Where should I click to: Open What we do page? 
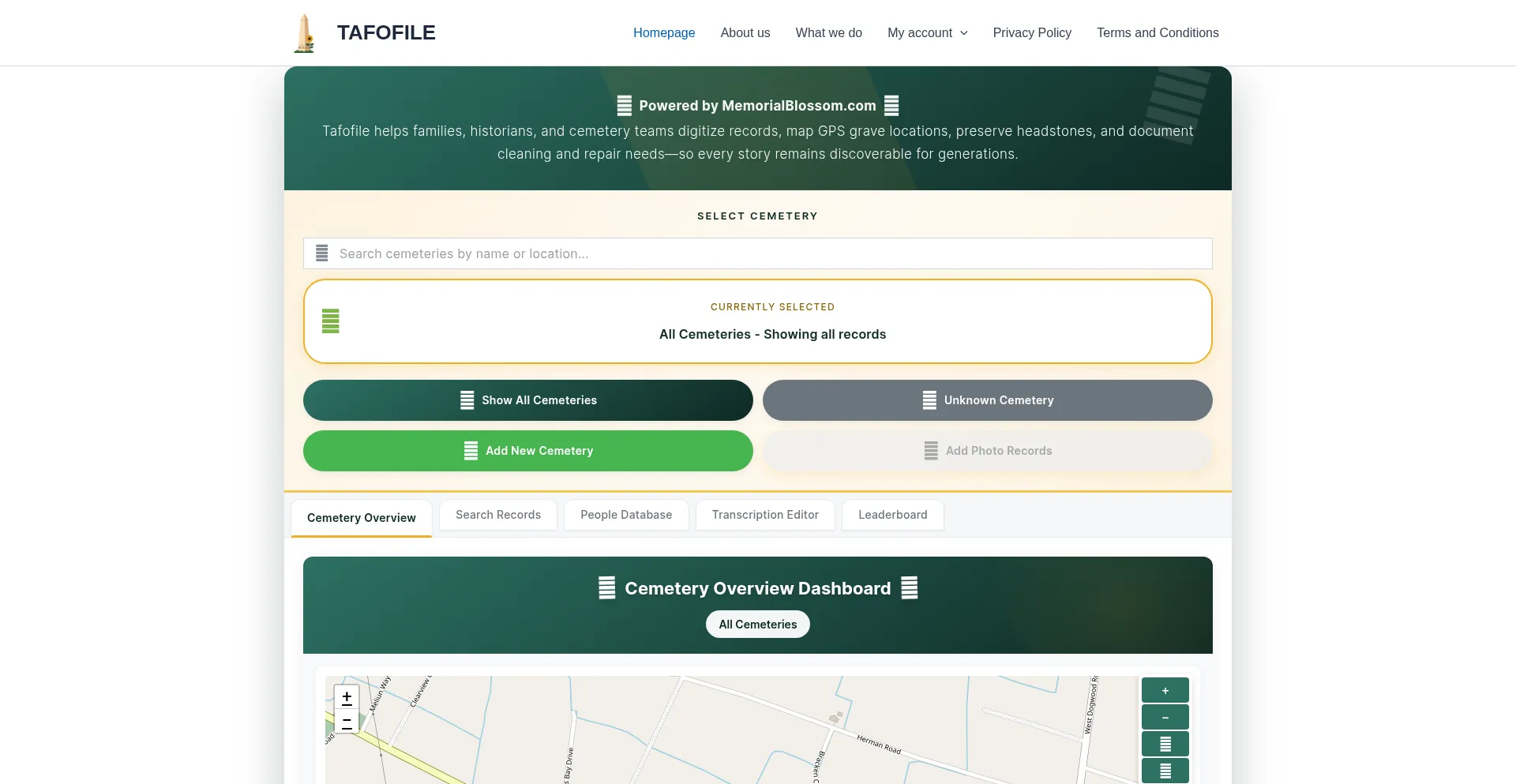(x=828, y=33)
